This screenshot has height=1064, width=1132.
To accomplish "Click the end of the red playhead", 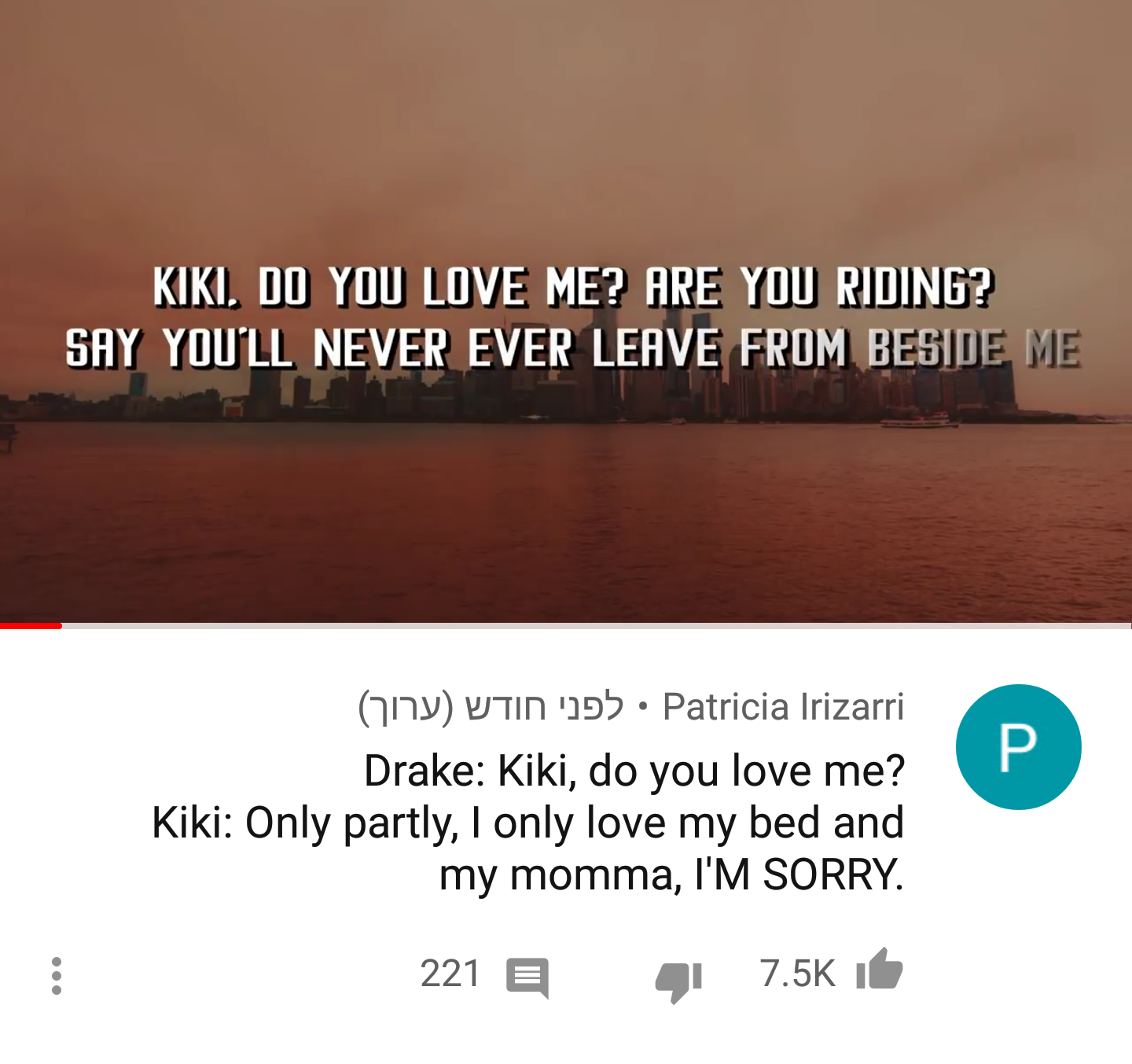I will (x=61, y=625).
